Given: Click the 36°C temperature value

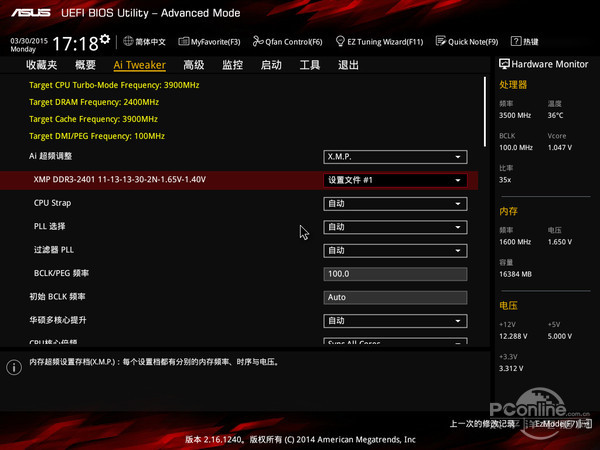Looking at the screenshot, I should pos(555,115).
